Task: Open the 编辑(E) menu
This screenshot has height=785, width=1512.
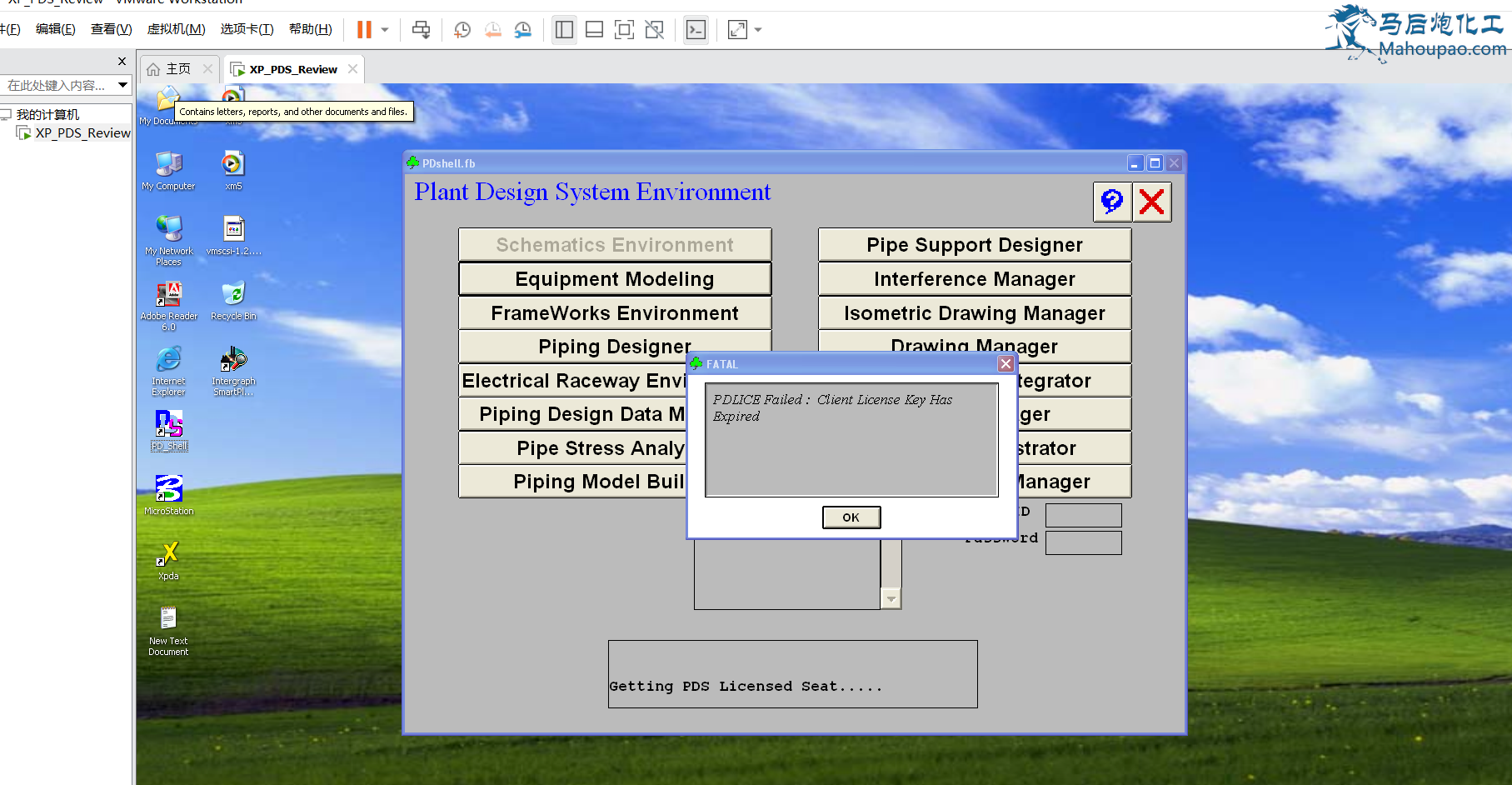Action: coord(55,29)
